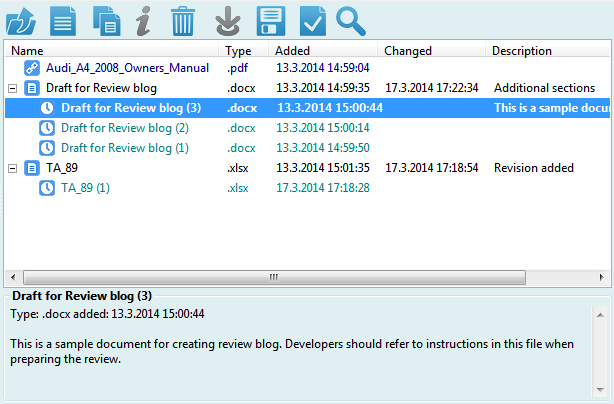Viewport: 614px width, 404px height.
Task: Click the floppy disk save icon
Action: 271,19
